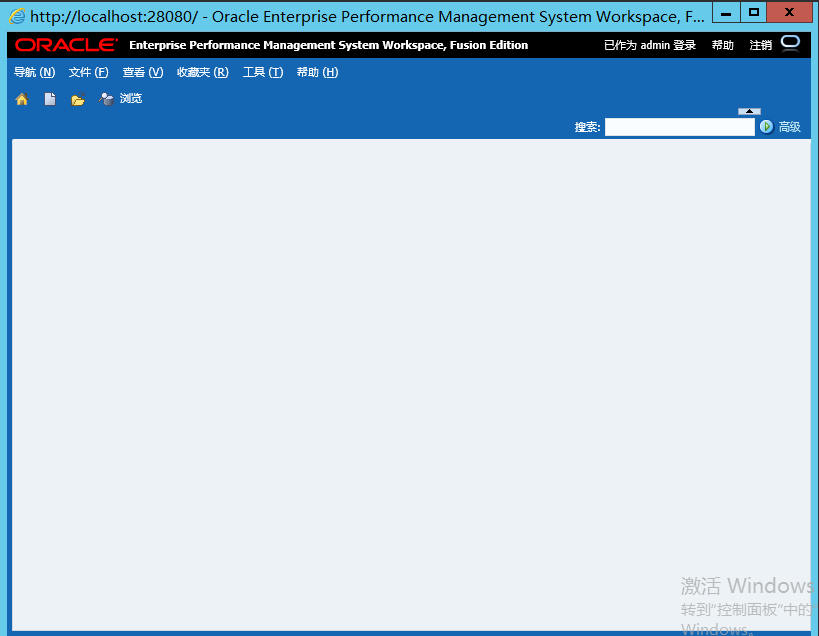Open the 工具 (T) menu
The width and height of the screenshot is (819, 636).
tap(263, 72)
